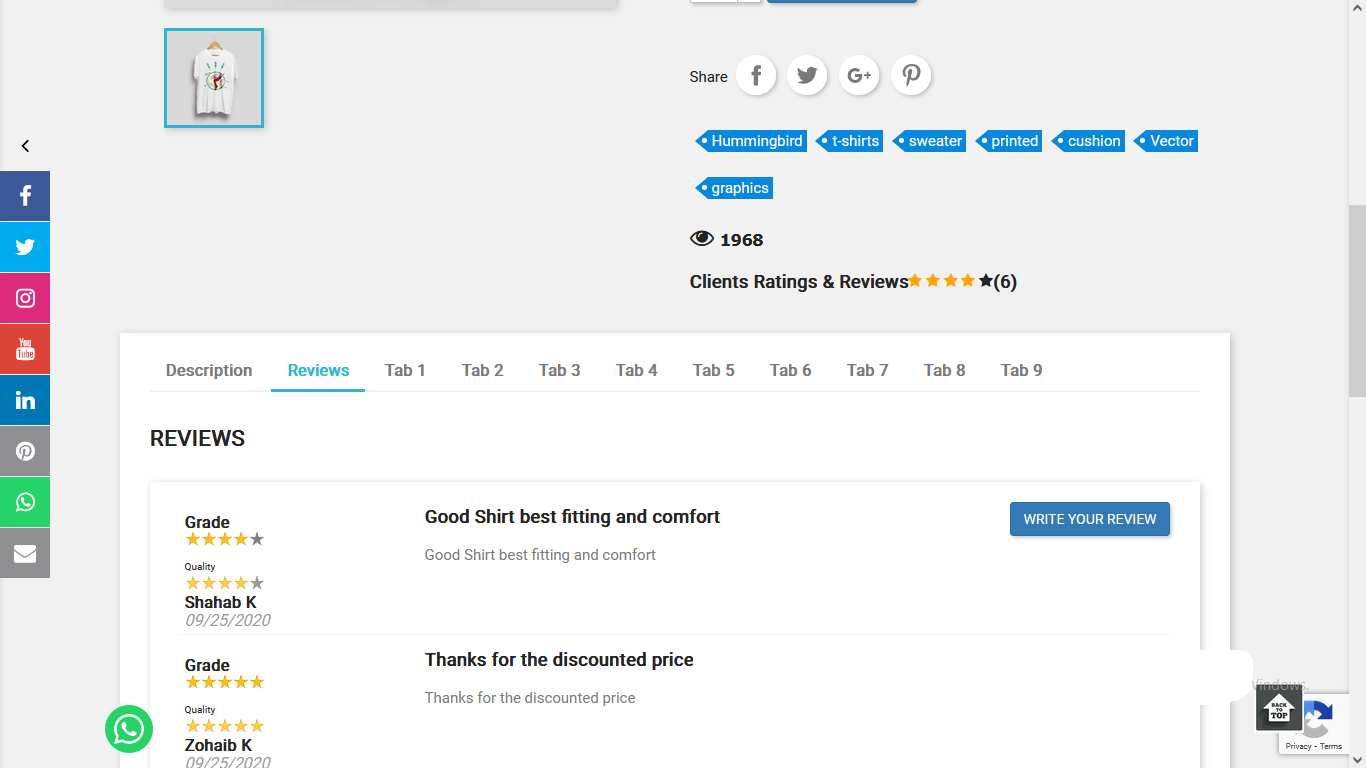Screen dimensions: 1366x768
Task: Click the cushion tag
Action: 1088,141
